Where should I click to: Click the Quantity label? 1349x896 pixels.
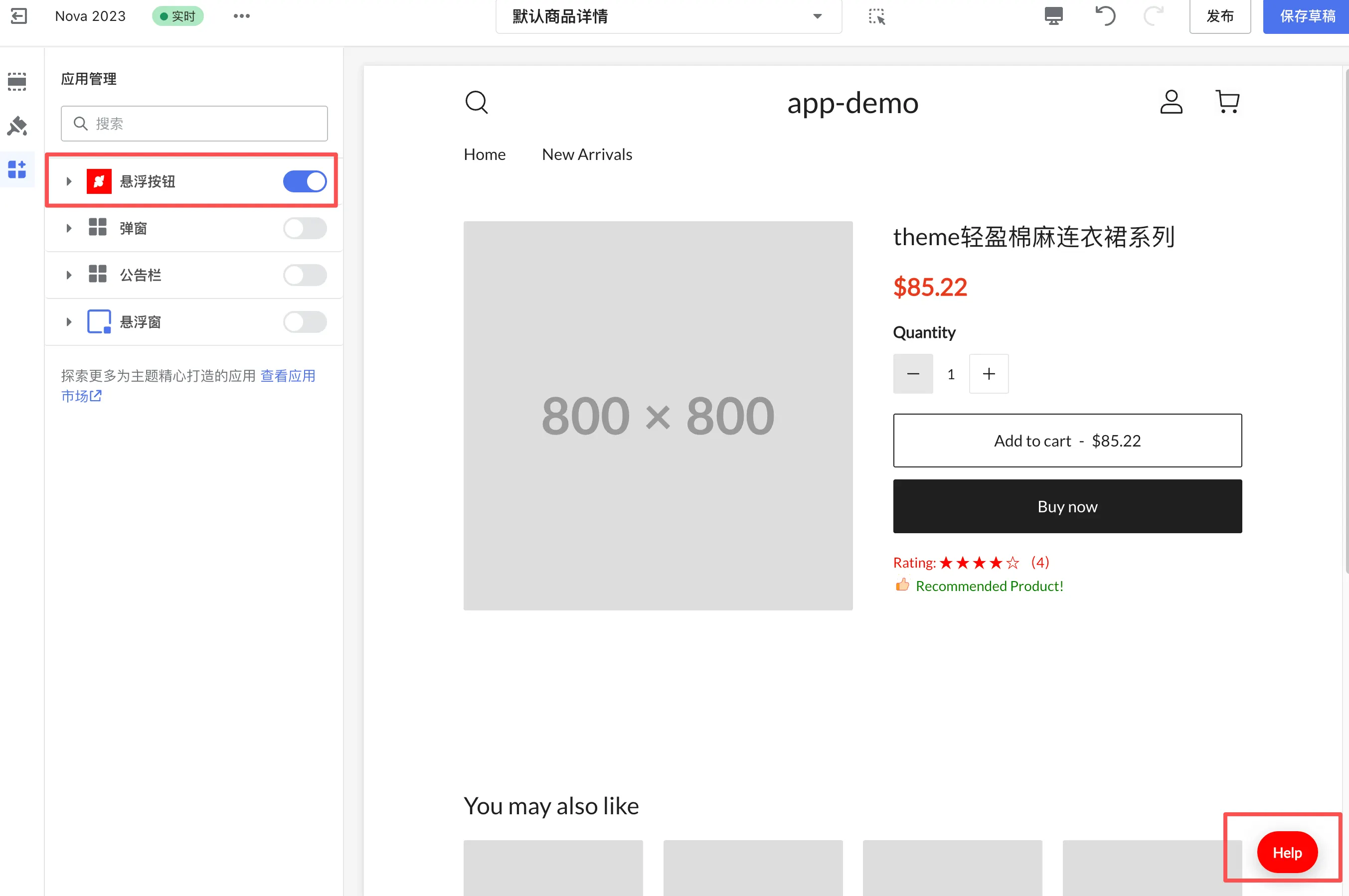click(x=924, y=332)
